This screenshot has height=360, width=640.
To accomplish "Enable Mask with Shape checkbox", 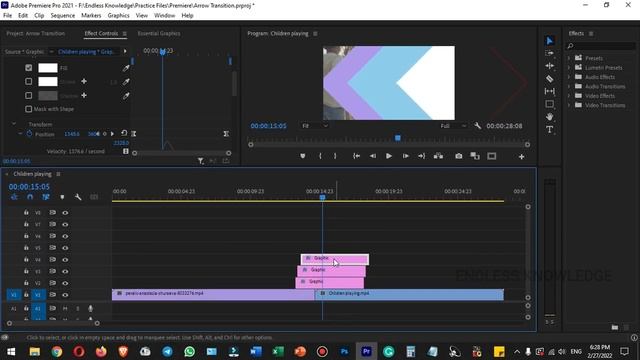I will (x=29, y=109).
